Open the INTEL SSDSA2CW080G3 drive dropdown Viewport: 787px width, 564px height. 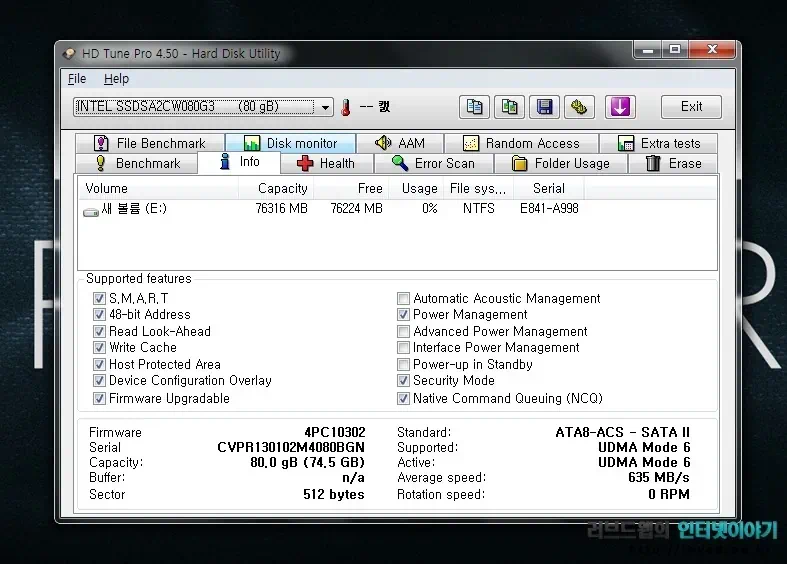pos(203,107)
